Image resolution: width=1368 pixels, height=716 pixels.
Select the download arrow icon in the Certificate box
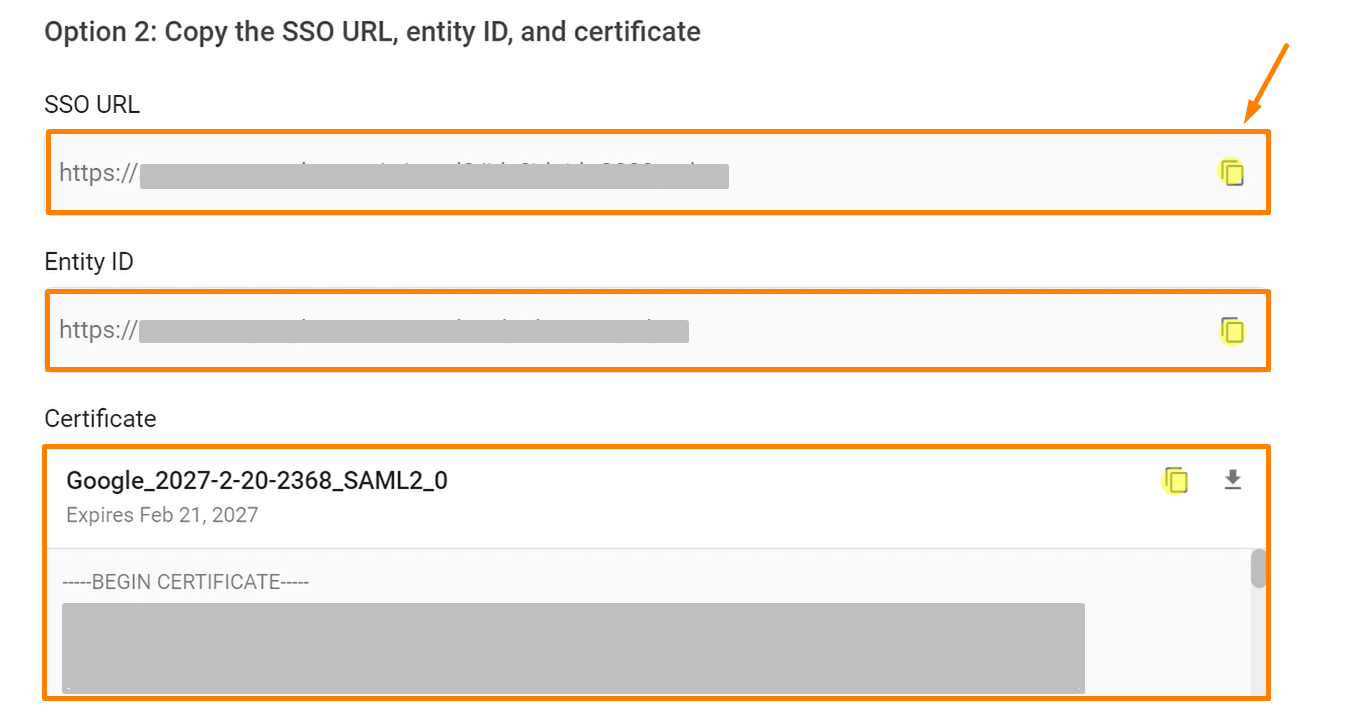click(x=1232, y=480)
